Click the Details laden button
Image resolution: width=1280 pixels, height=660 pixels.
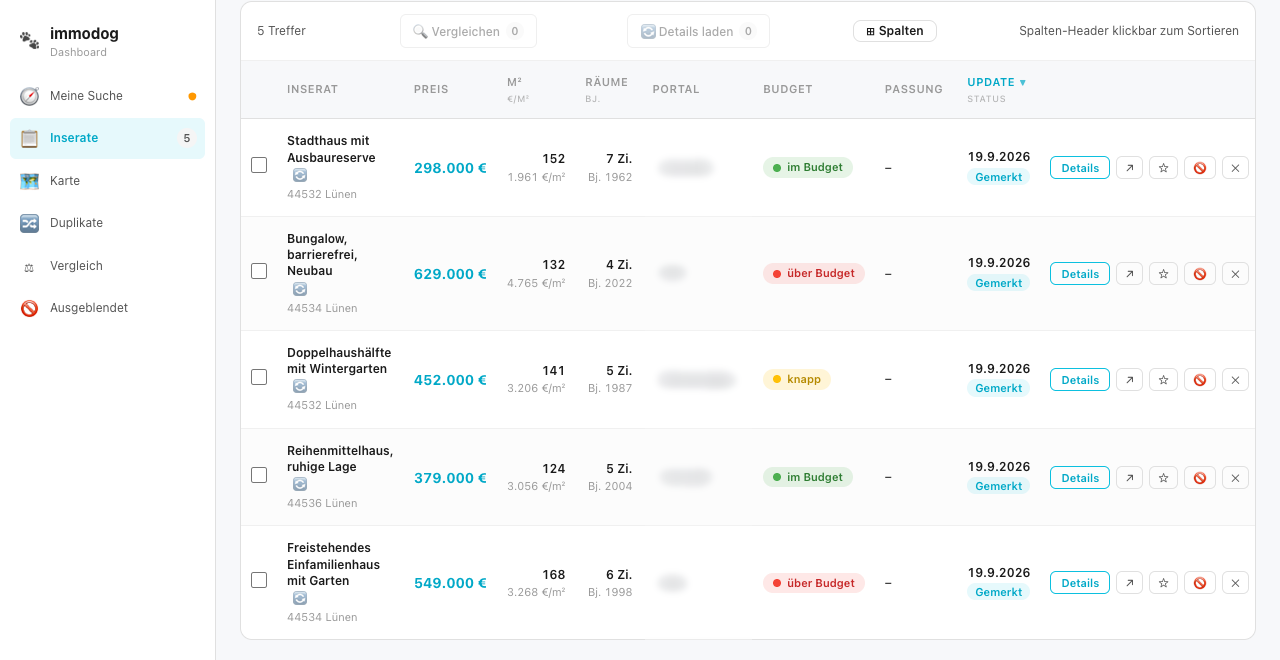point(698,31)
